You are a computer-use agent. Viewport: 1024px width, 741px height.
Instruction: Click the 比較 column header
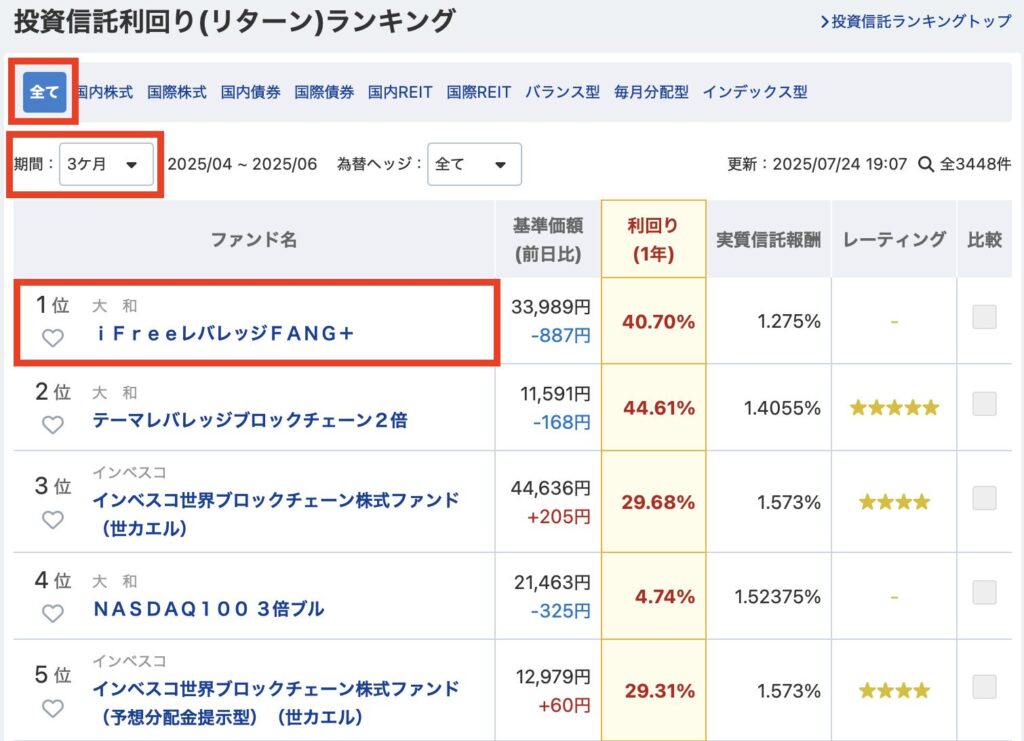tap(984, 240)
